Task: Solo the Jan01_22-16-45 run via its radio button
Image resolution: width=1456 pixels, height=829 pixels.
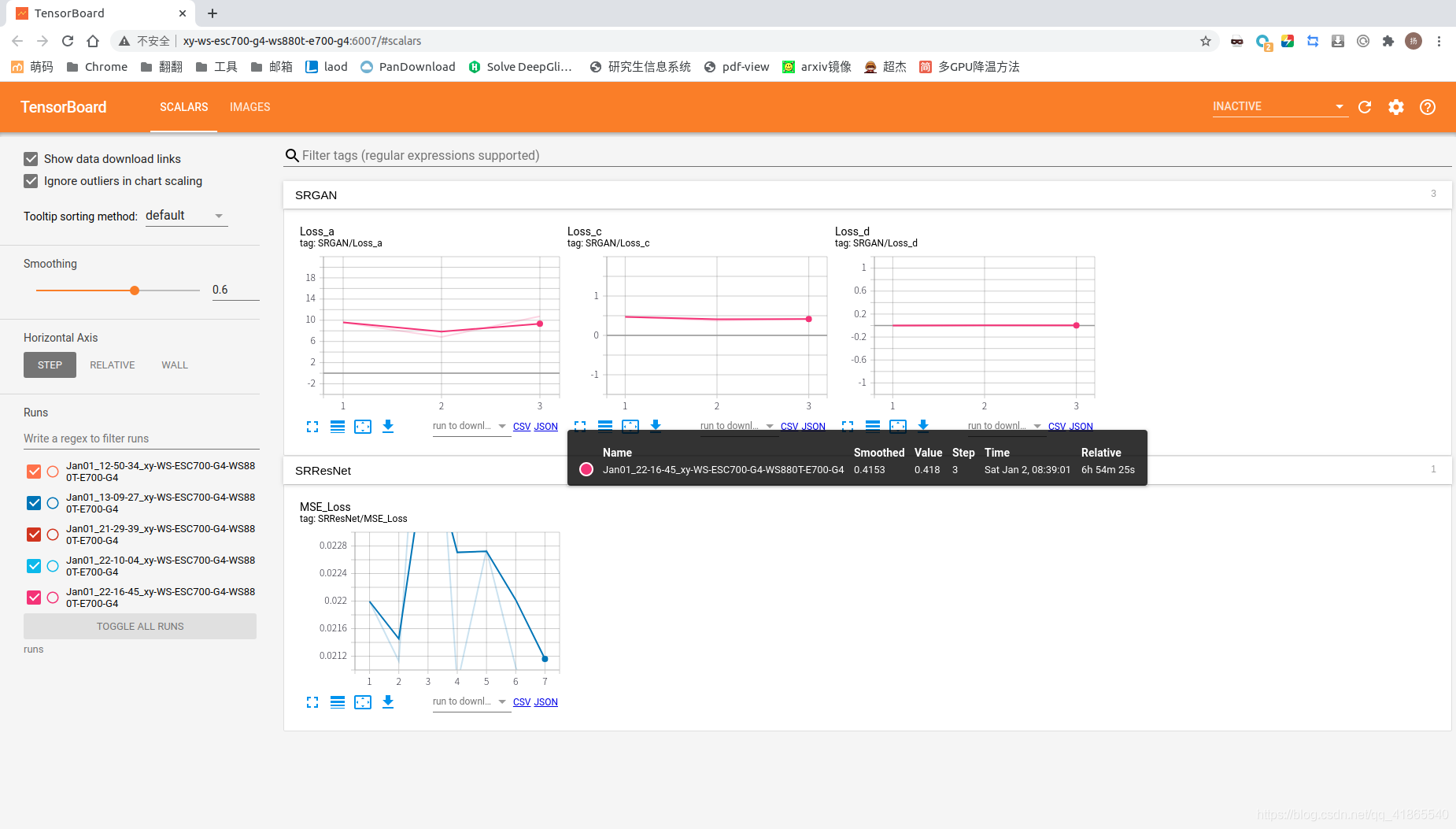Action: 53,597
